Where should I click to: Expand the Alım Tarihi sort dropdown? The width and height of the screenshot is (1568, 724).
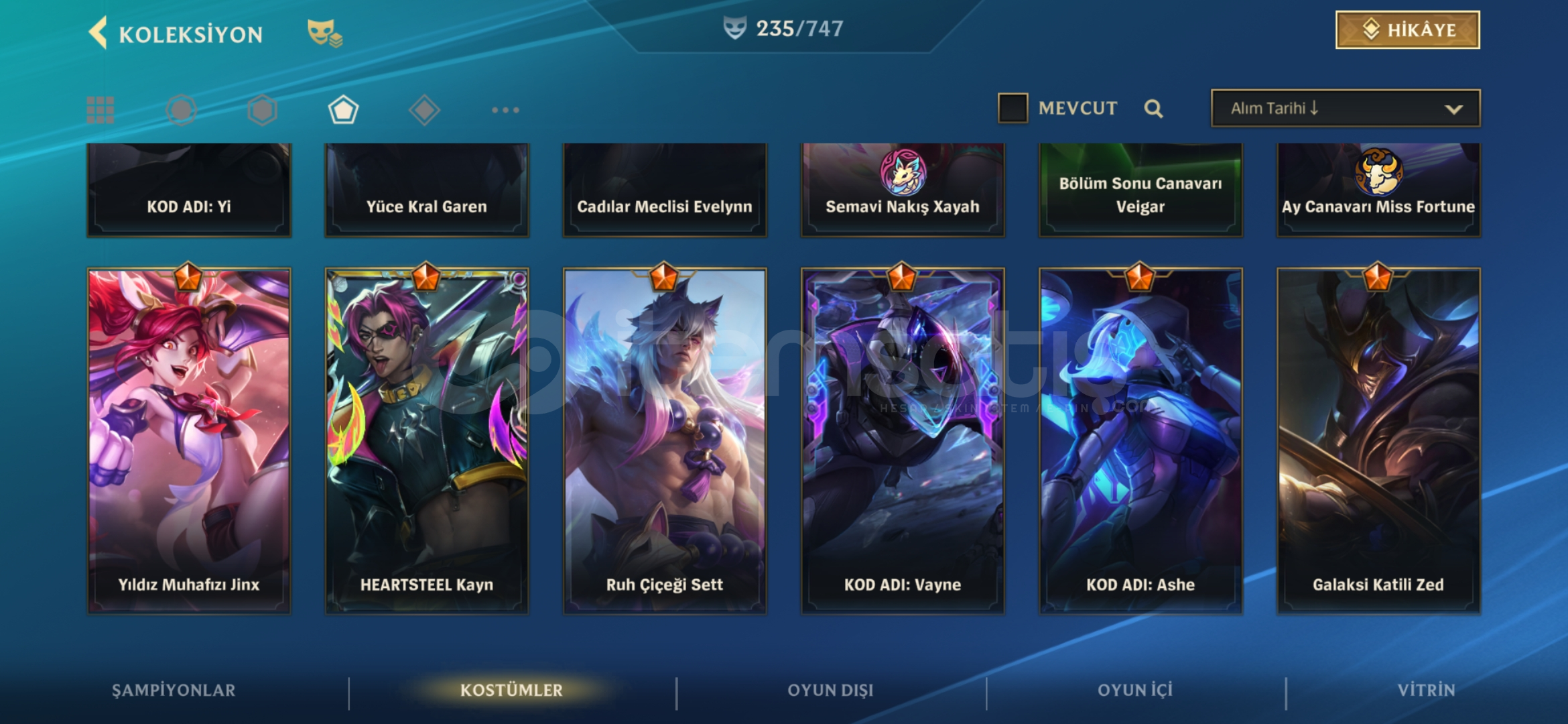coord(1346,108)
